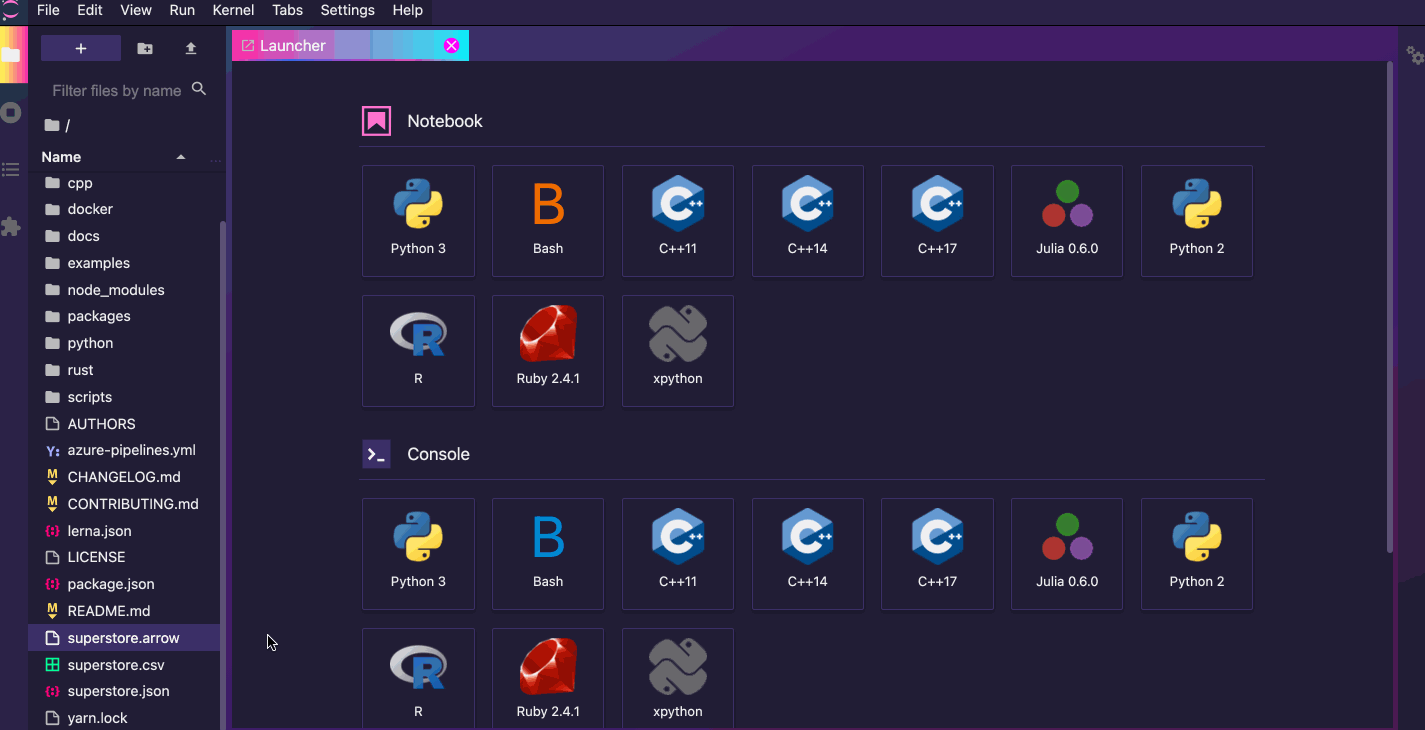Screen dimensions: 1425x730
Task: Open the Help menu
Action: point(408,10)
